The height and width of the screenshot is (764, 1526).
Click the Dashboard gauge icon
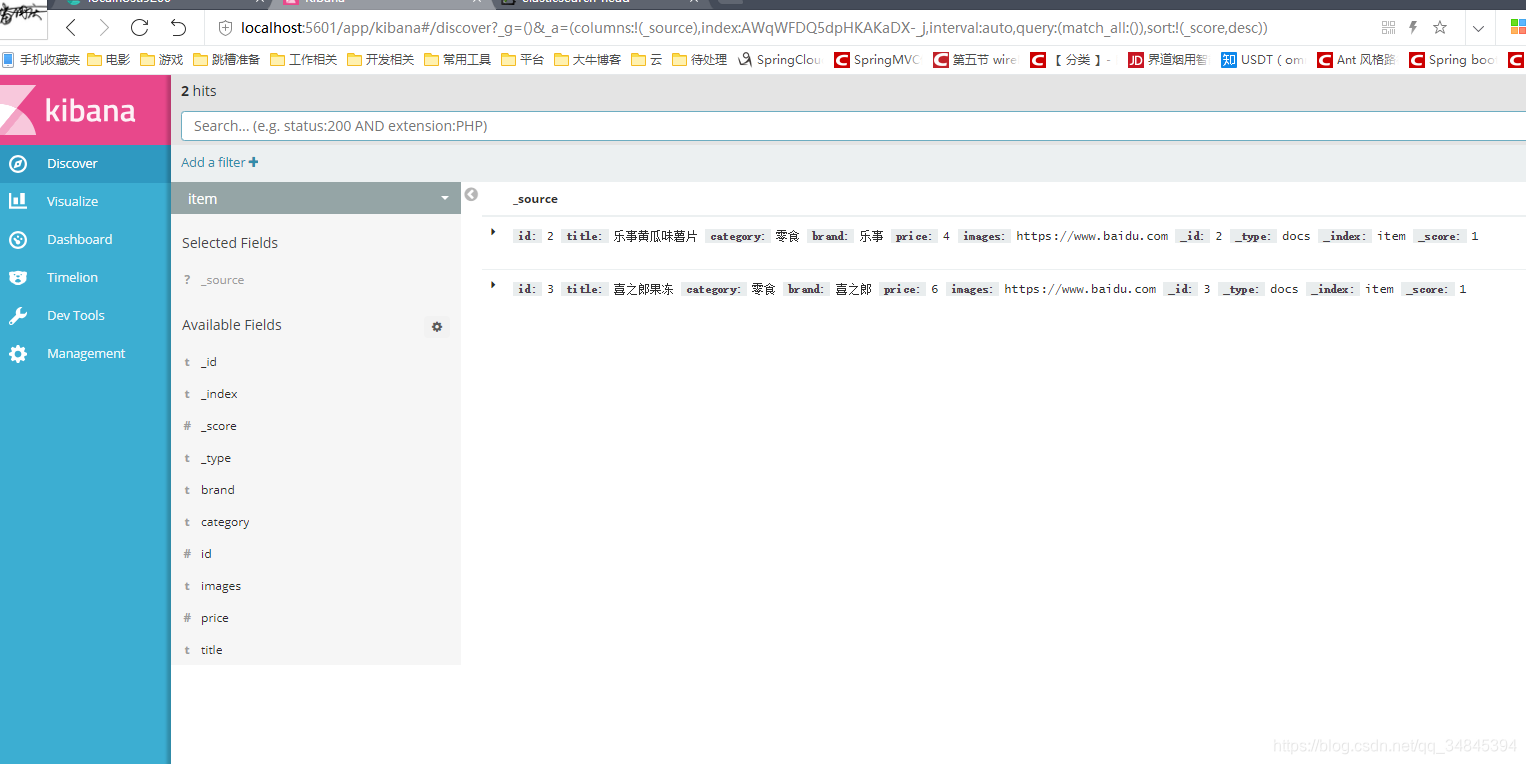tap(17, 239)
